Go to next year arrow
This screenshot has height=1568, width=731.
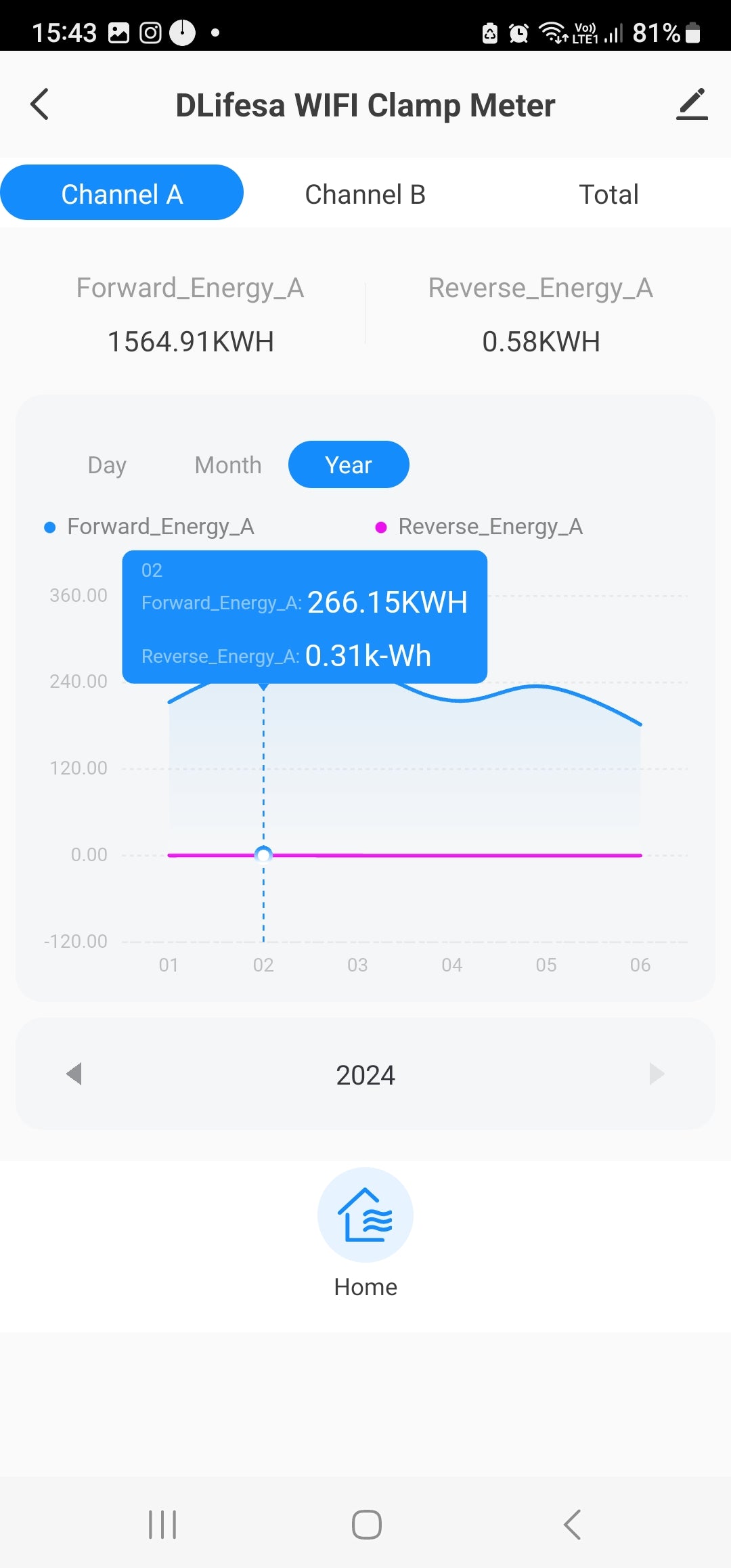click(656, 1074)
